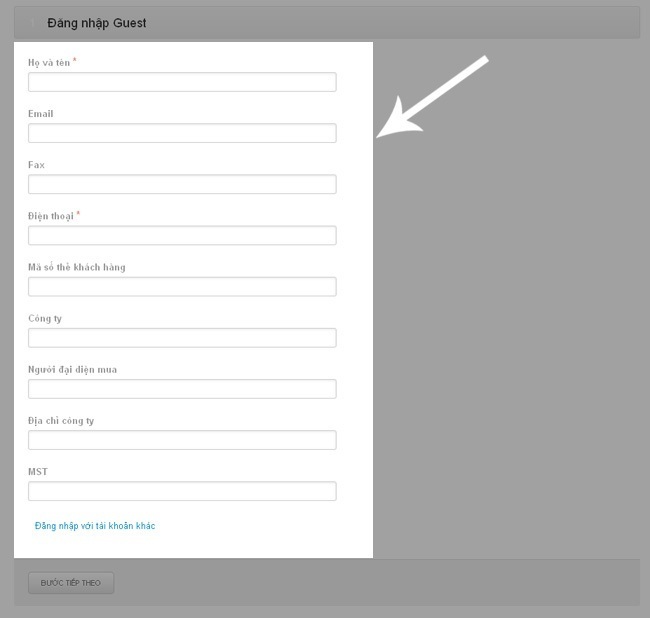Click the Địa chỉ công ty input
650x618 pixels.
(x=182, y=440)
